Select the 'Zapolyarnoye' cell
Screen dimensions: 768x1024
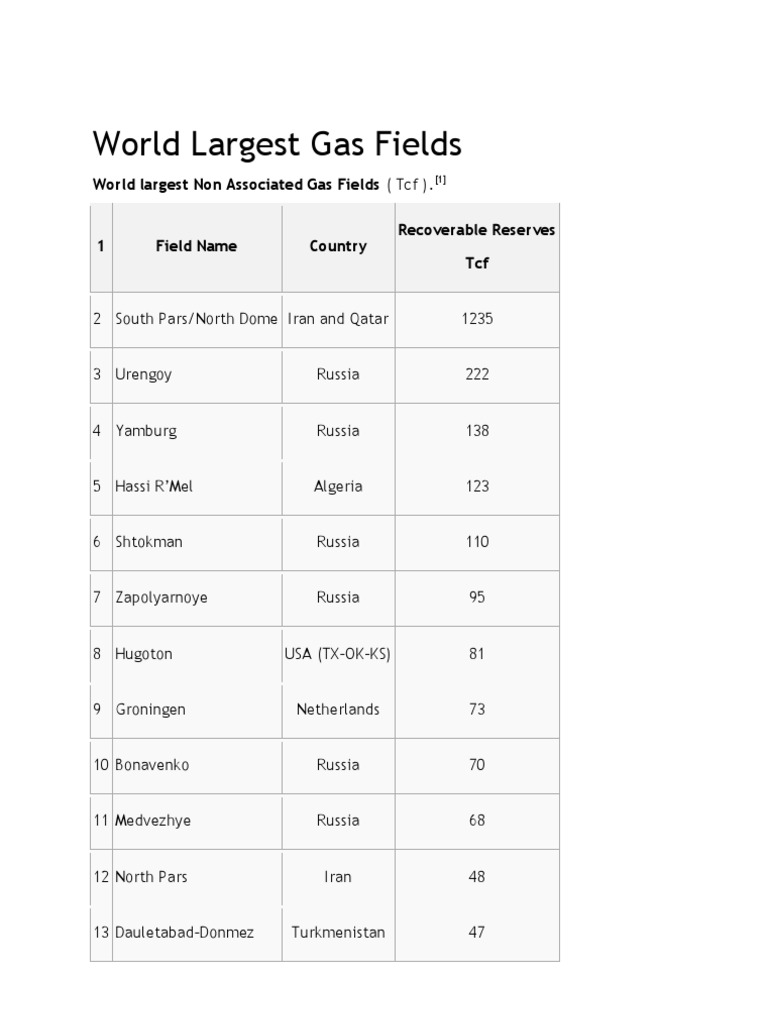click(162, 598)
